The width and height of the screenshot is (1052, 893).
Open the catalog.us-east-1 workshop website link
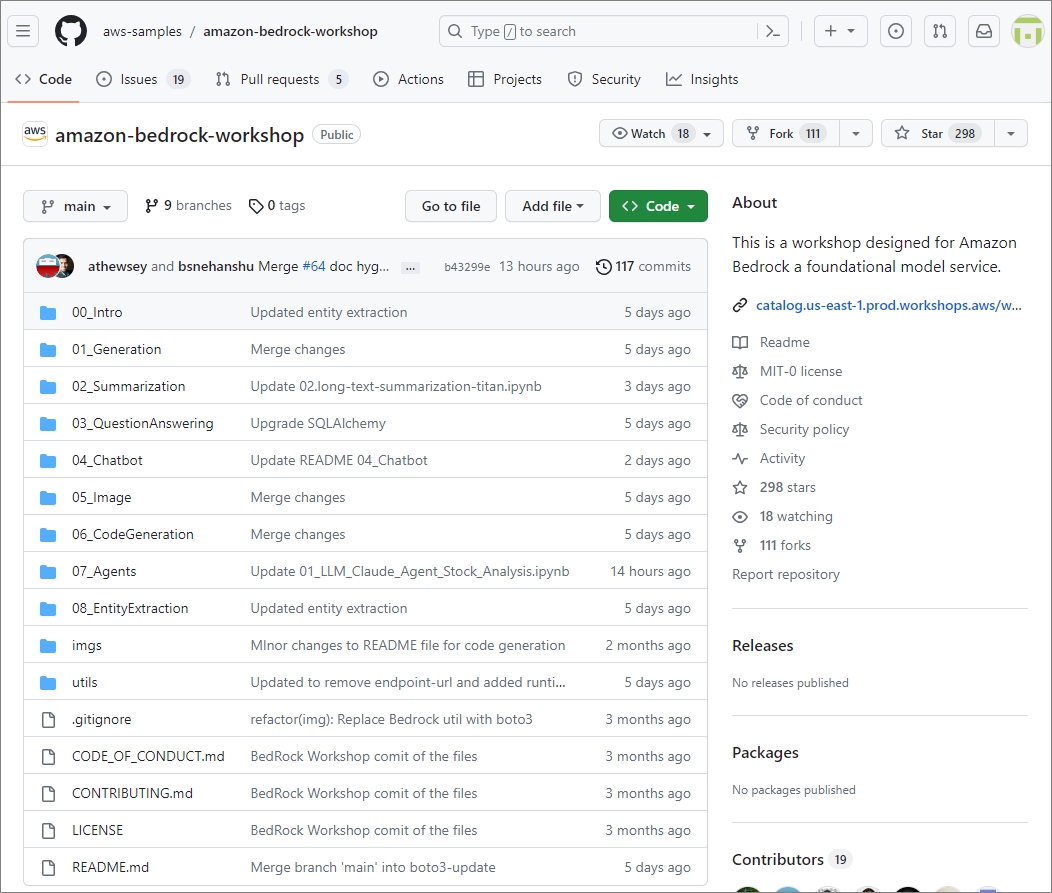pyautogui.click(x=888, y=305)
